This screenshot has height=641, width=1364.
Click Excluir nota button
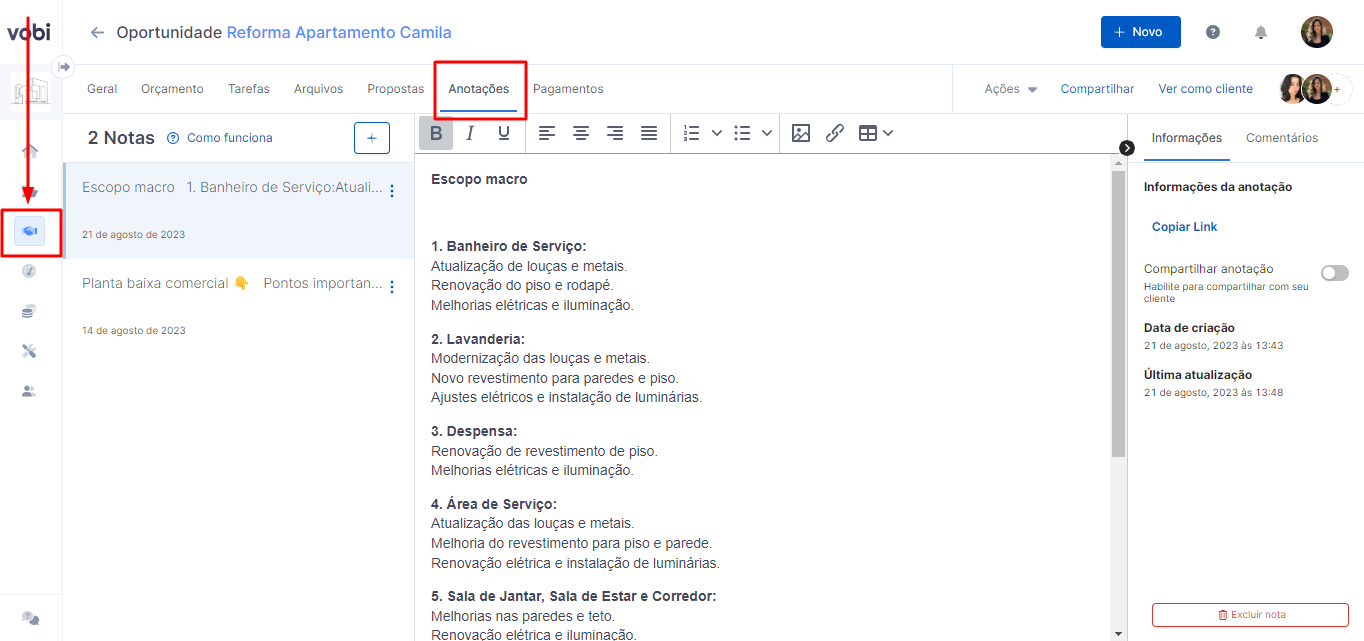[1250, 614]
